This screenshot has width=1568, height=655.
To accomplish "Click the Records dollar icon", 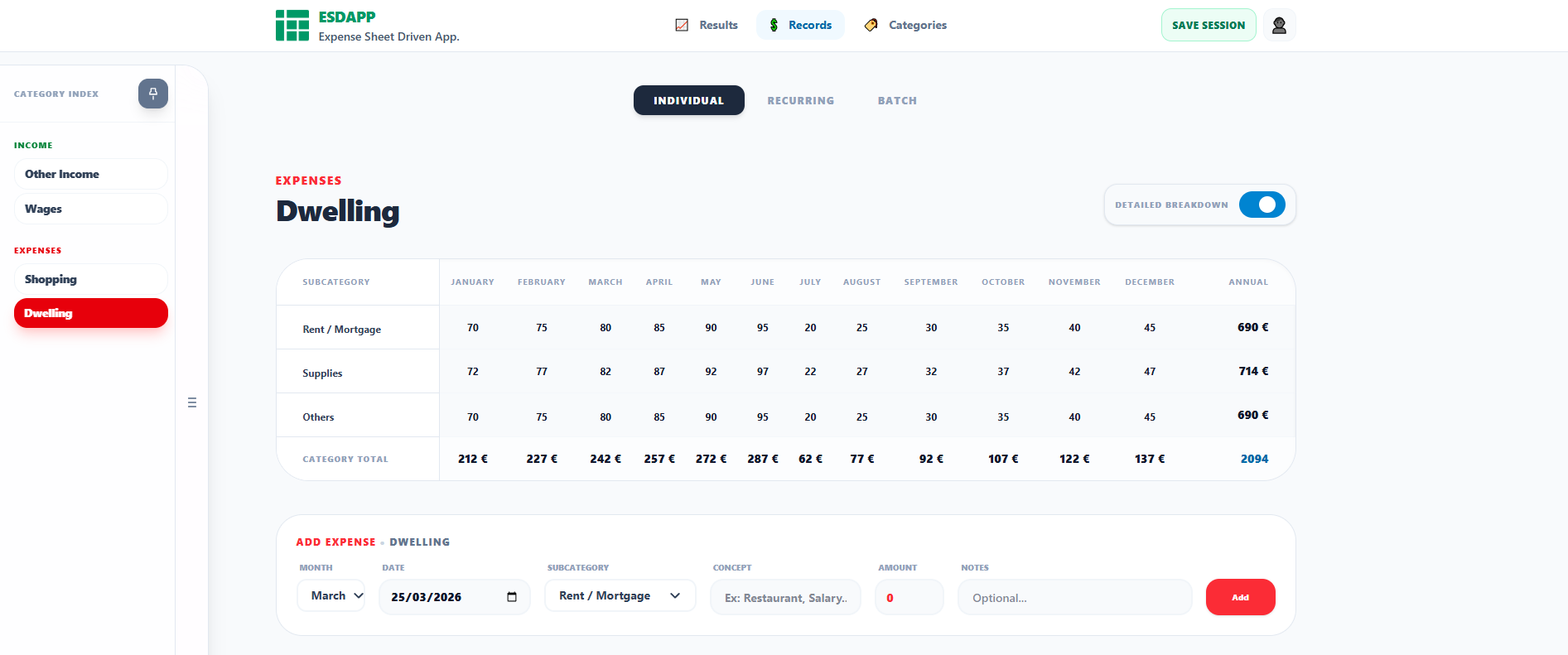I will pos(774,25).
